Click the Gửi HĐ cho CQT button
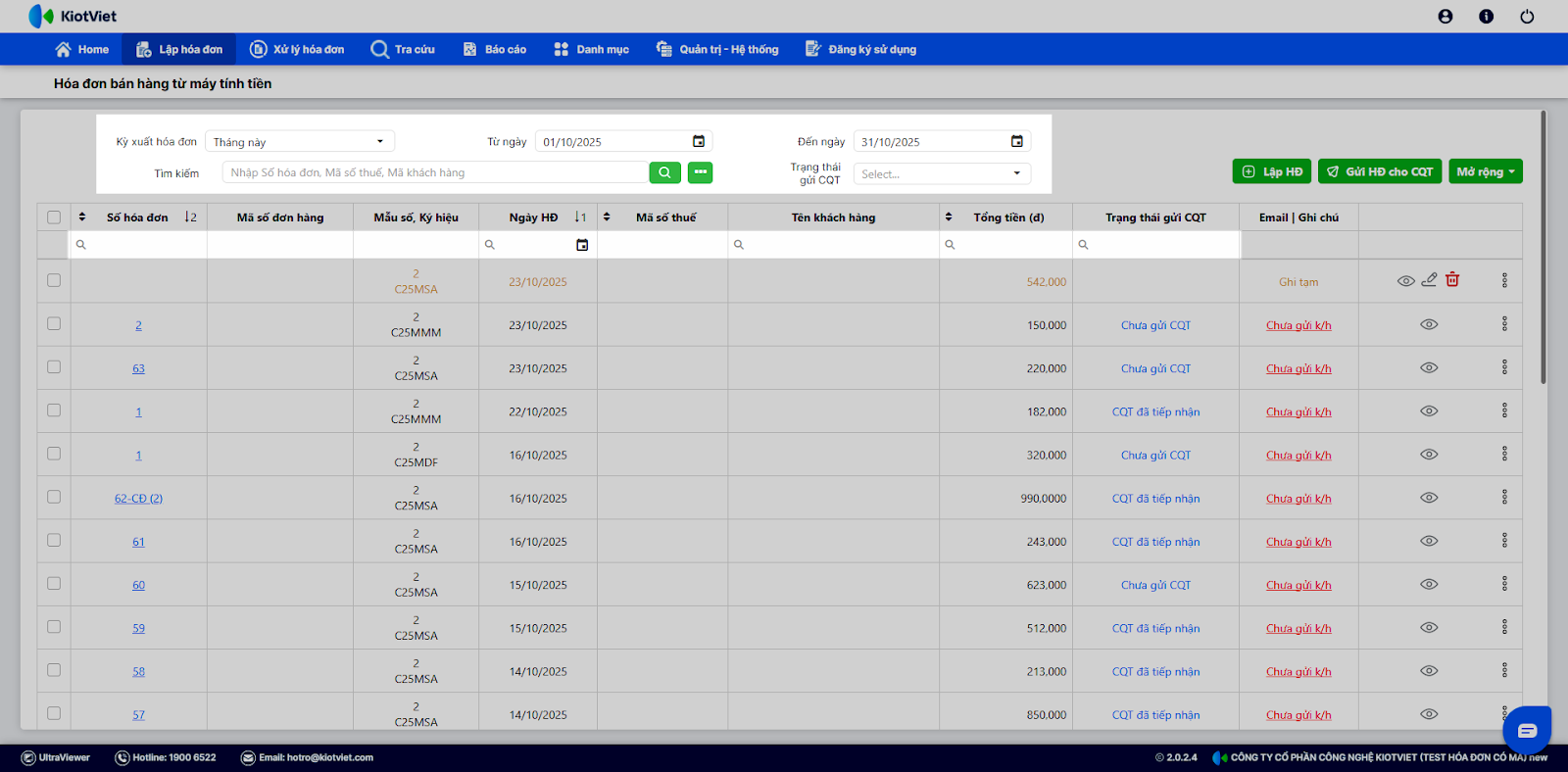This screenshot has height=772, width=1568. [x=1380, y=171]
